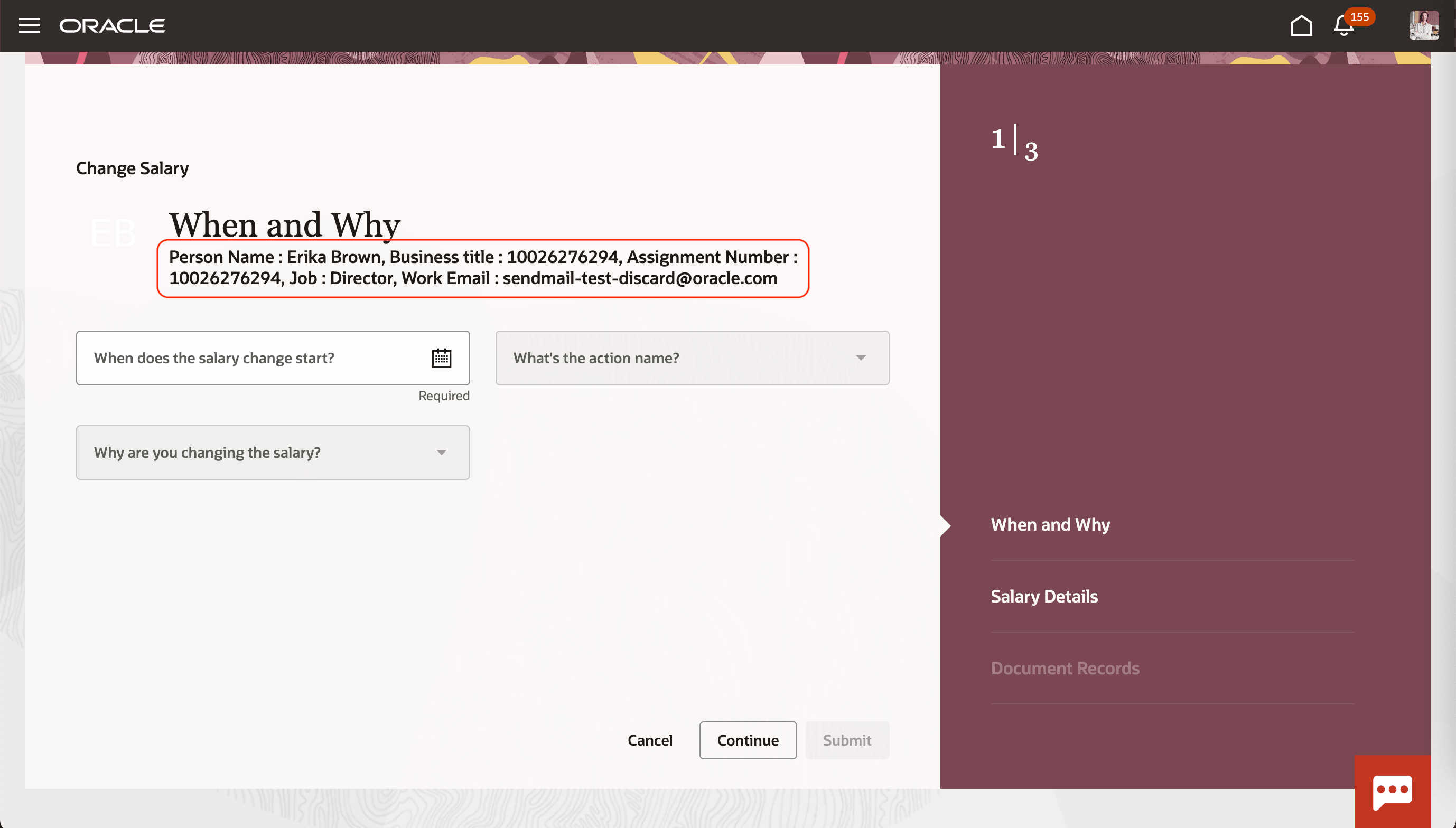This screenshot has height=828, width=1456.
Task: Go to the Salary Details step
Action: coord(1044,596)
